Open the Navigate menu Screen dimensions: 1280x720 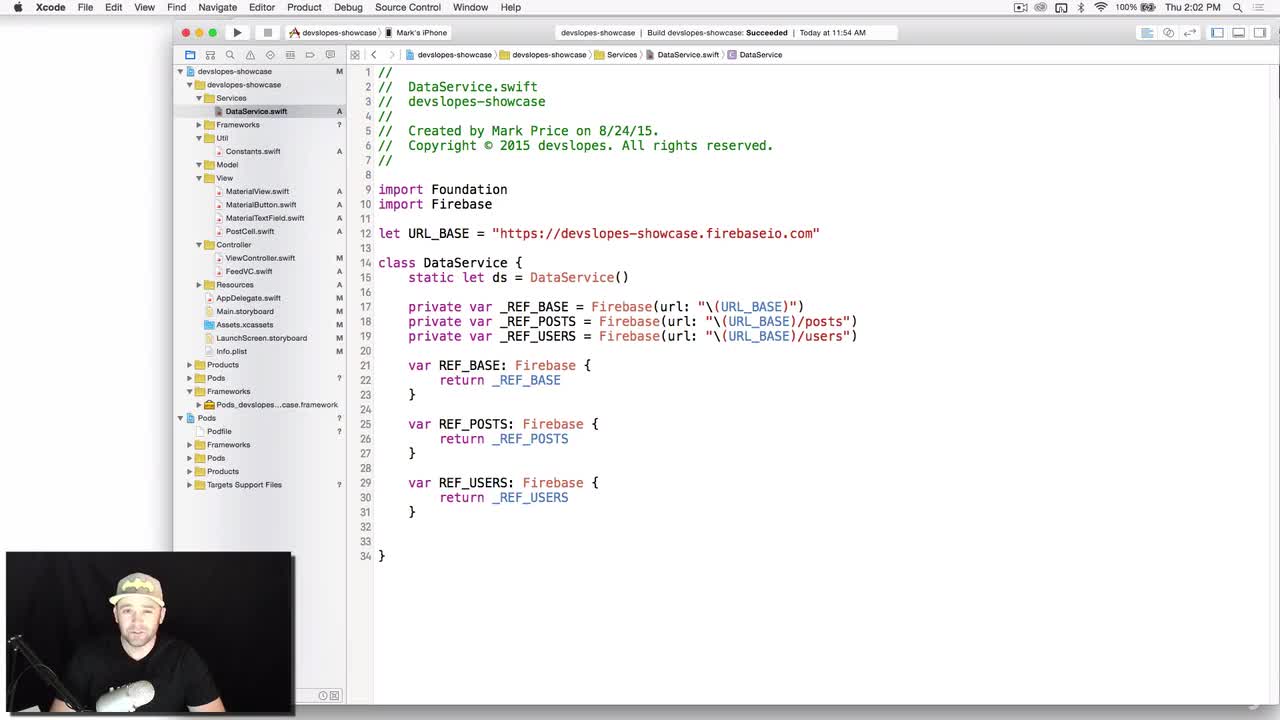[217, 7]
